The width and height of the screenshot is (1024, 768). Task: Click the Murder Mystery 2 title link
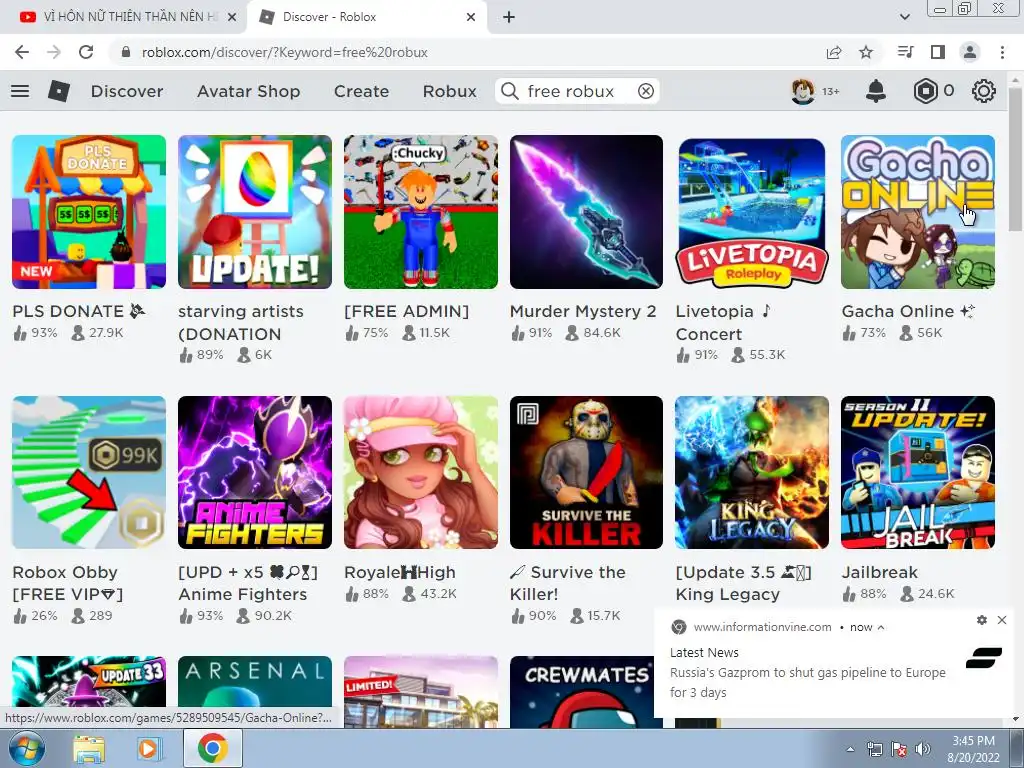pos(583,312)
